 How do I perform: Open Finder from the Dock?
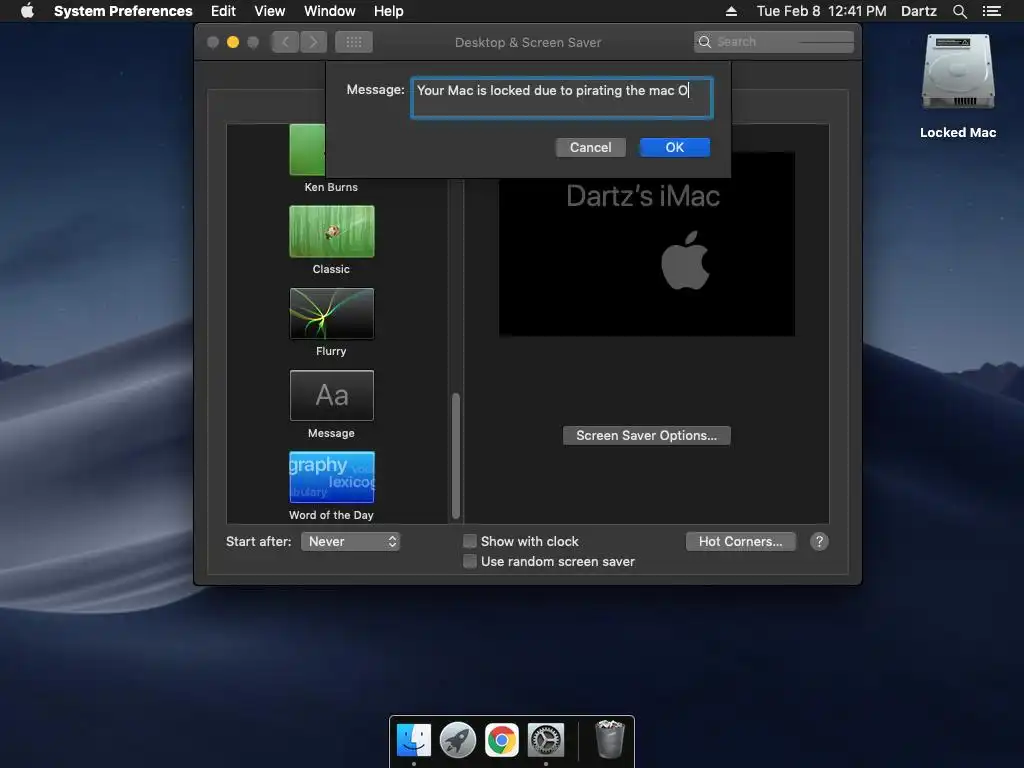tap(414, 740)
